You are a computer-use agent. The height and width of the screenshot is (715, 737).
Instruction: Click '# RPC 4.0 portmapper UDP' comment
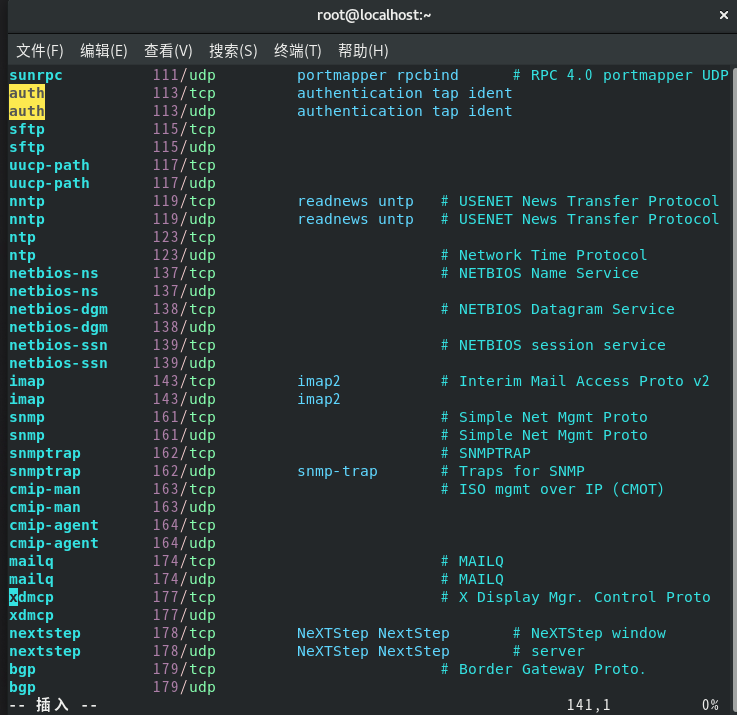(x=620, y=76)
